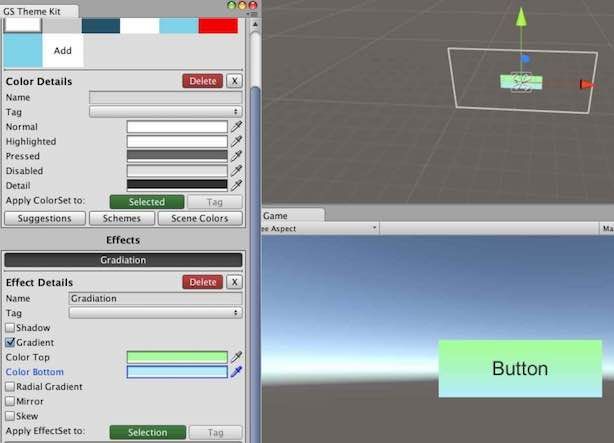Pick Highlighted color with eyedropper
Image resolution: width=614 pixels, height=443 pixels.
(237, 141)
